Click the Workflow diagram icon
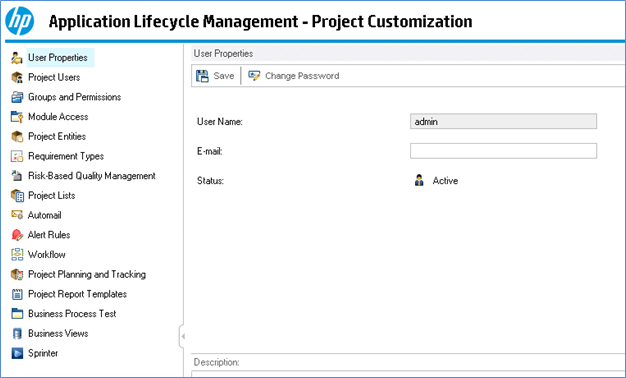 point(17,255)
